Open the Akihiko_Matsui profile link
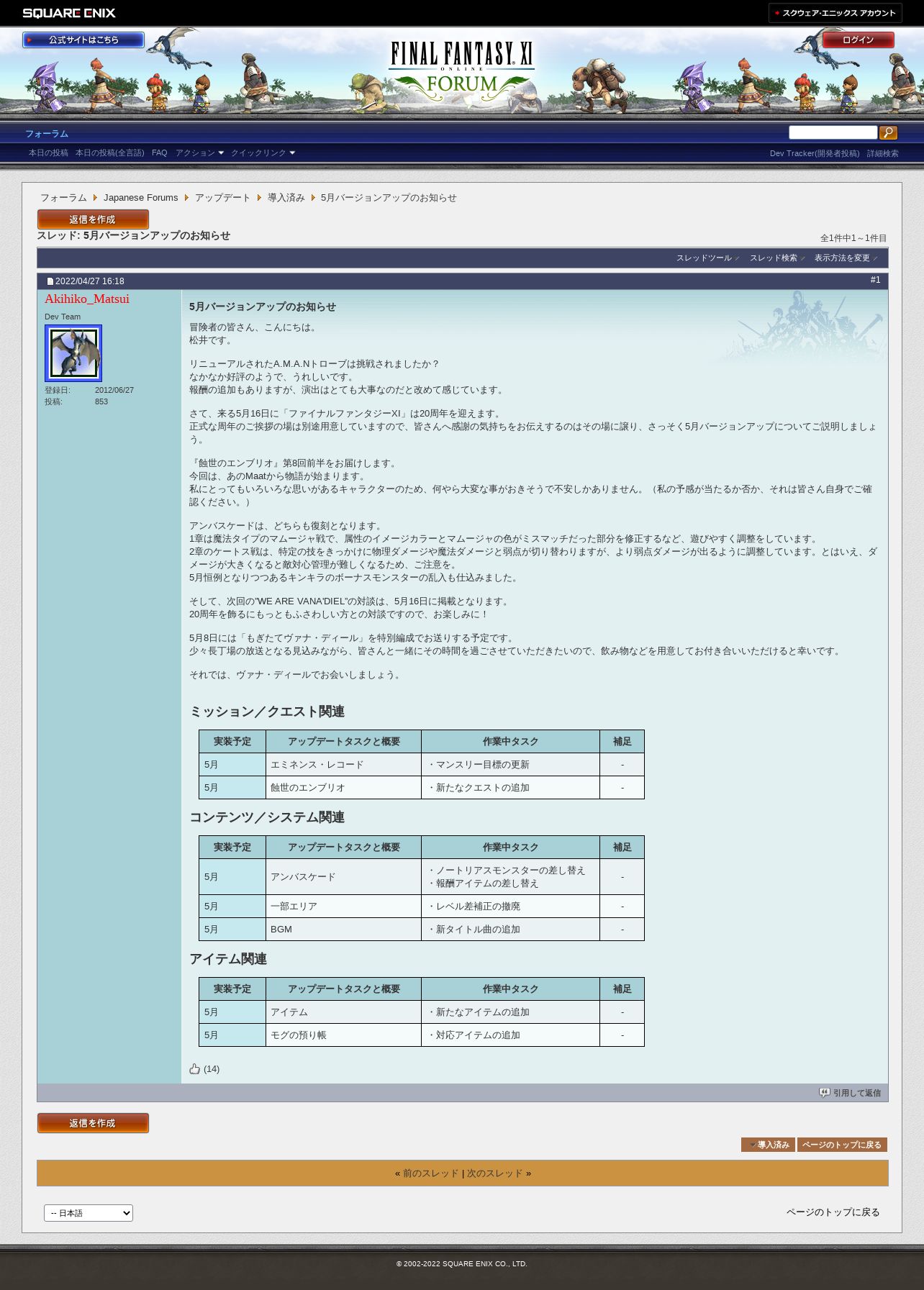 tap(87, 299)
